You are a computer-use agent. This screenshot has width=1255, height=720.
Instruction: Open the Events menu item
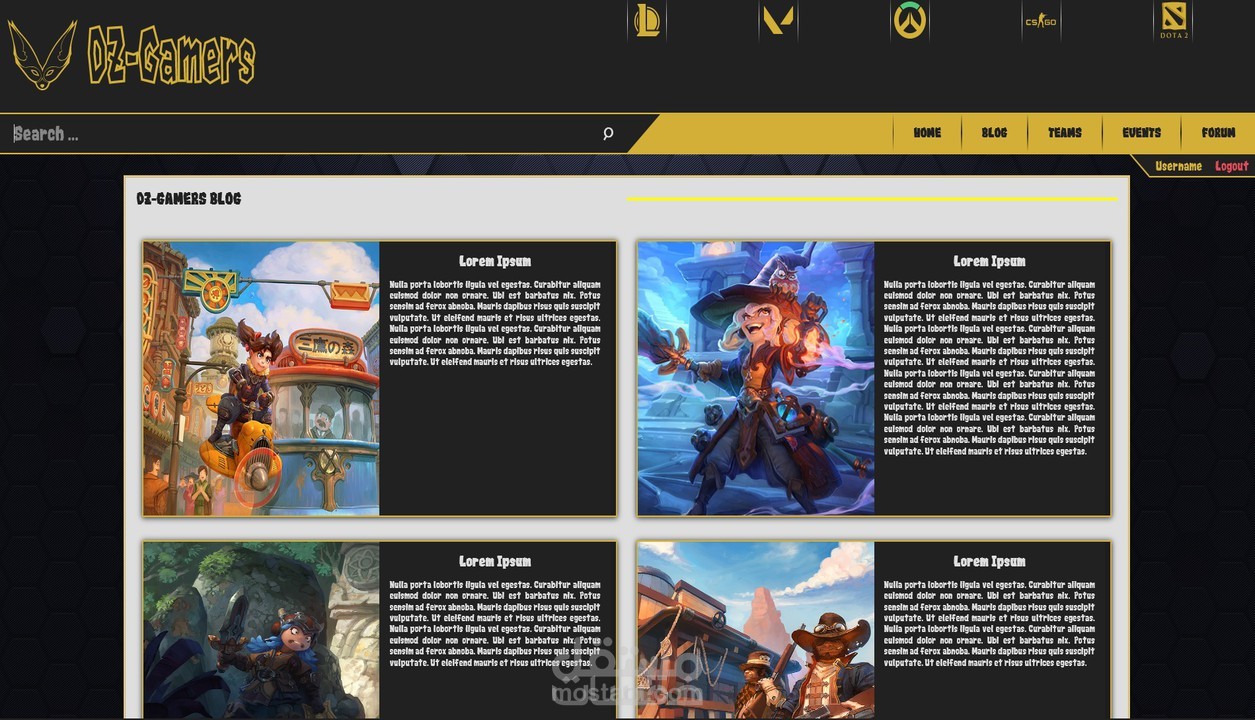(1141, 133)
